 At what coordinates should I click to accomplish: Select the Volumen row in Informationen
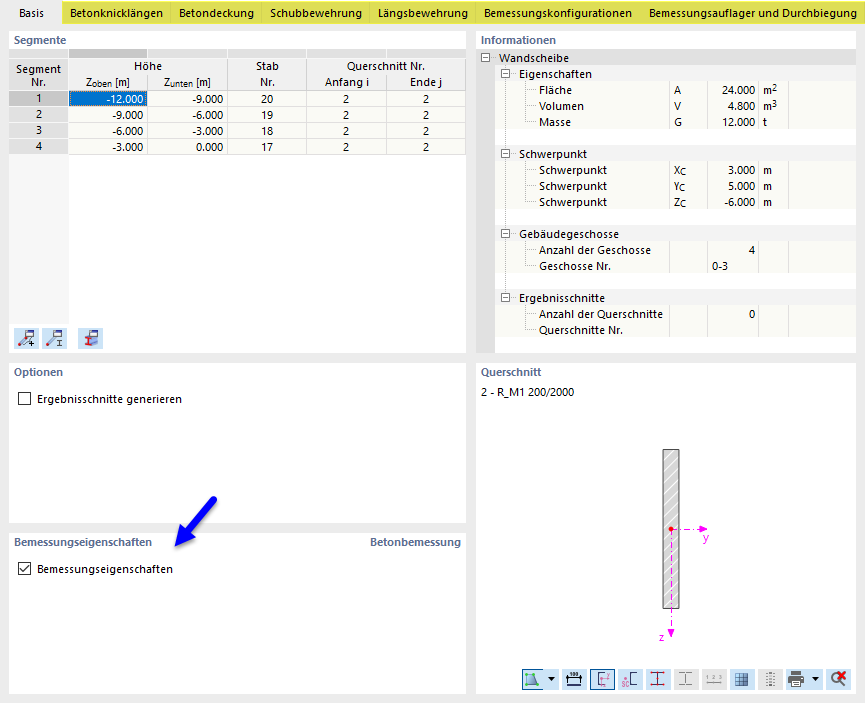[675, 105]
